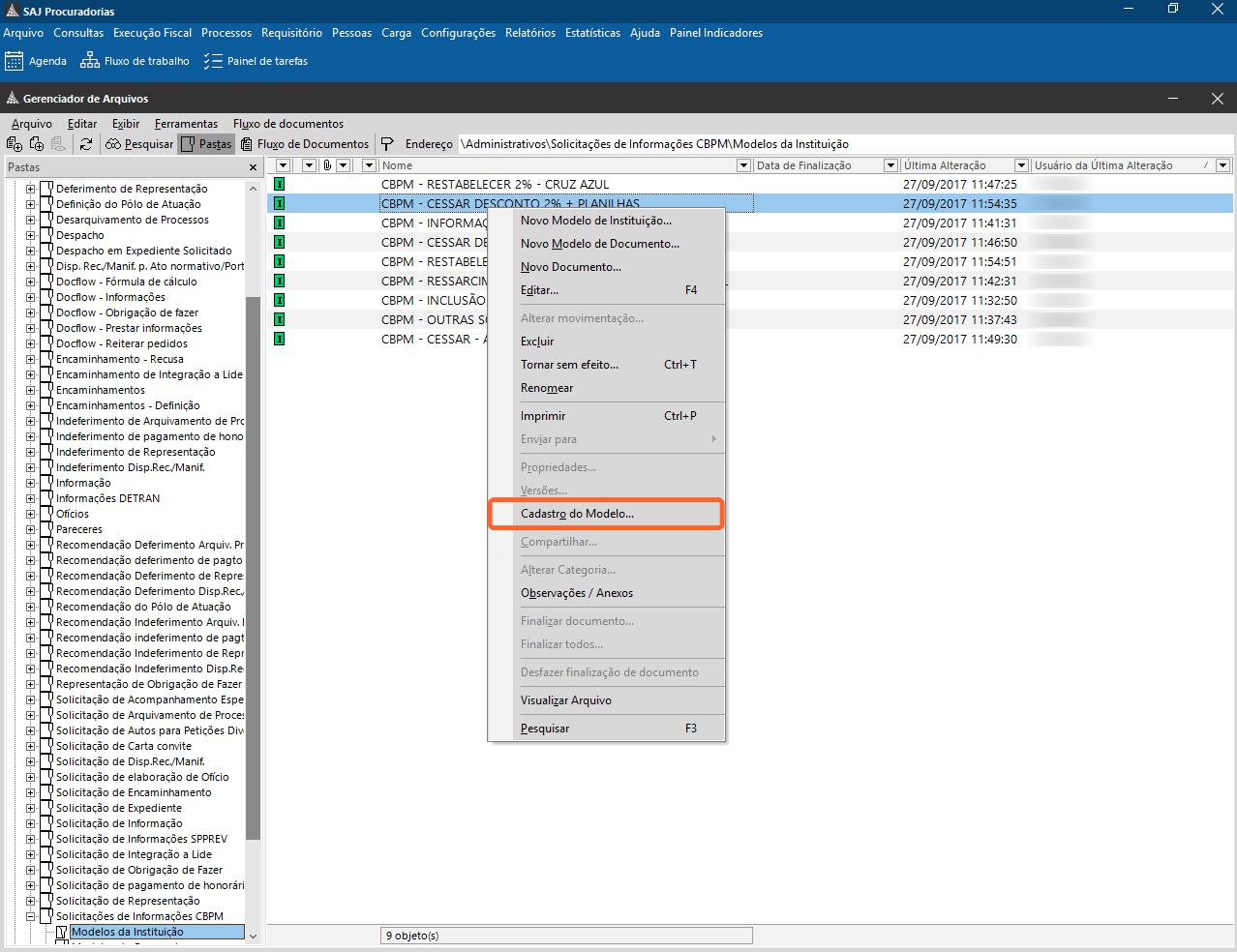Expand the Ofícios folder tree node
The height and width of the screenshot is (952, 1237).
coord(31,514)
